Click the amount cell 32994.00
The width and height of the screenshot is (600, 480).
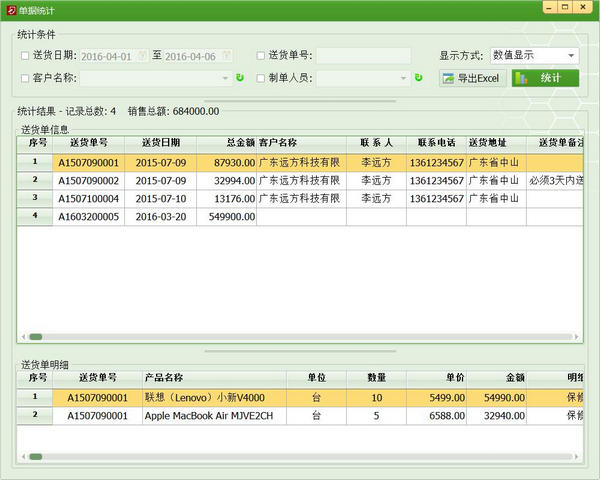[x=227, y=181]
